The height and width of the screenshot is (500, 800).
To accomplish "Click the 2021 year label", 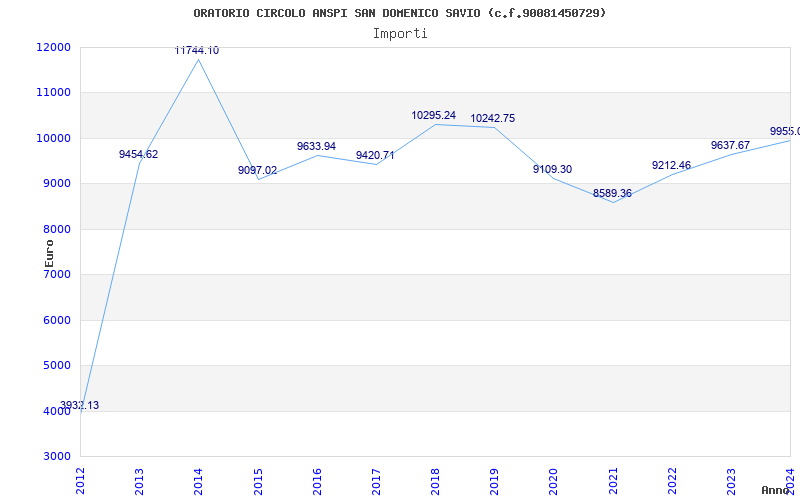I will [x=613, y=481].
